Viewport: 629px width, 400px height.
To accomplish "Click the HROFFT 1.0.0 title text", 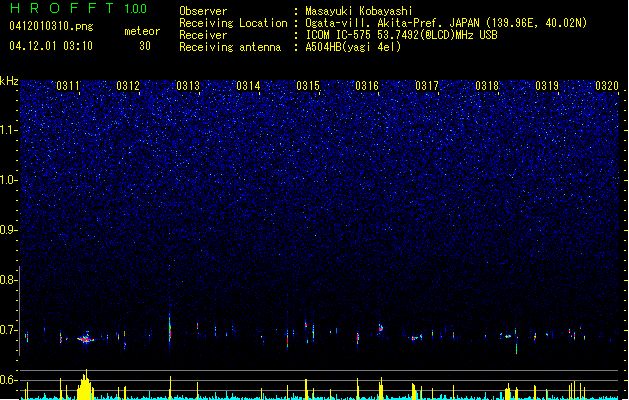I will (78, 8).
